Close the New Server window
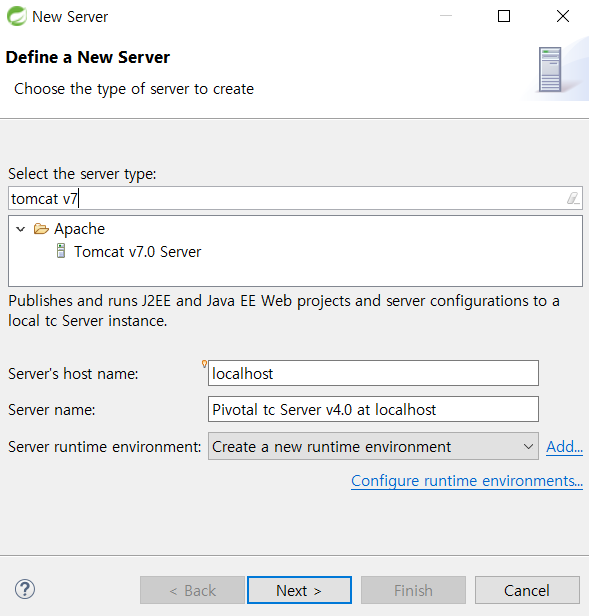The image size is (589, 616). [563, 16]
